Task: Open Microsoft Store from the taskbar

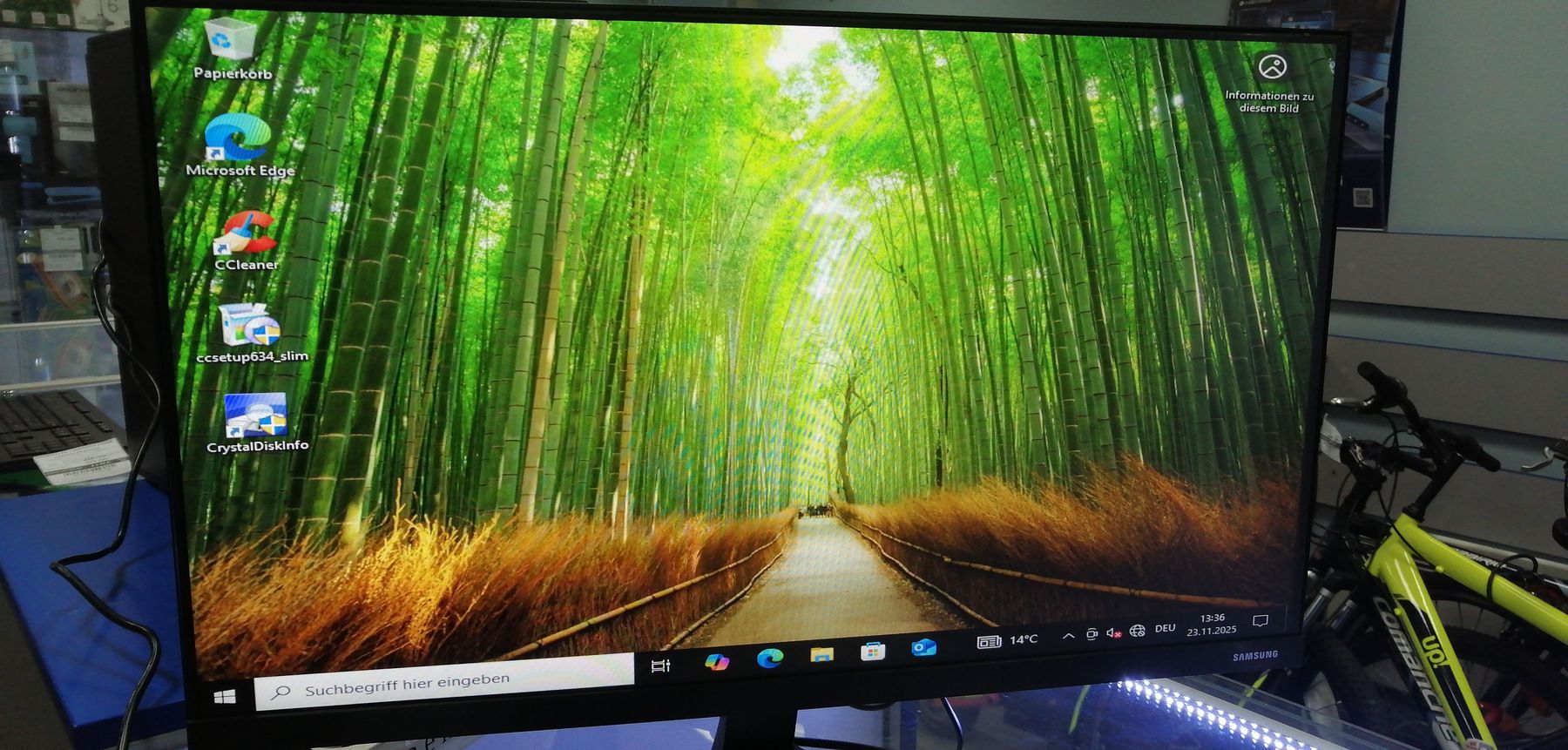Action: 873,652
